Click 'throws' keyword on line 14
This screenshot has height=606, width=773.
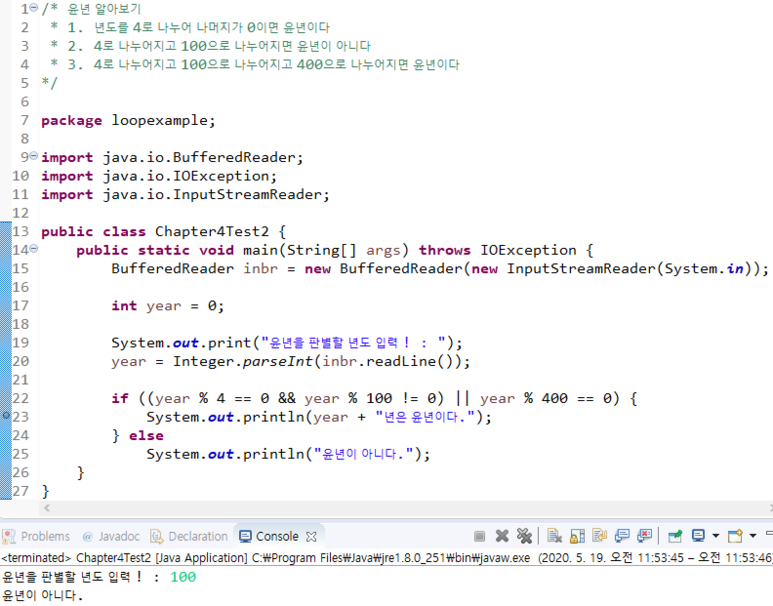coord(445,250)
